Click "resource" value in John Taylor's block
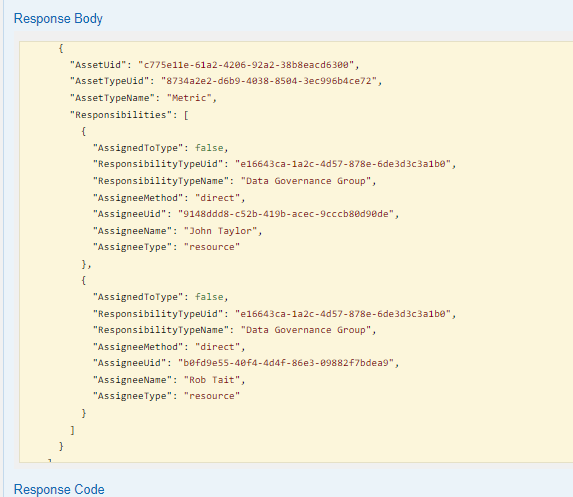573x497 pixels. (212, 247)
